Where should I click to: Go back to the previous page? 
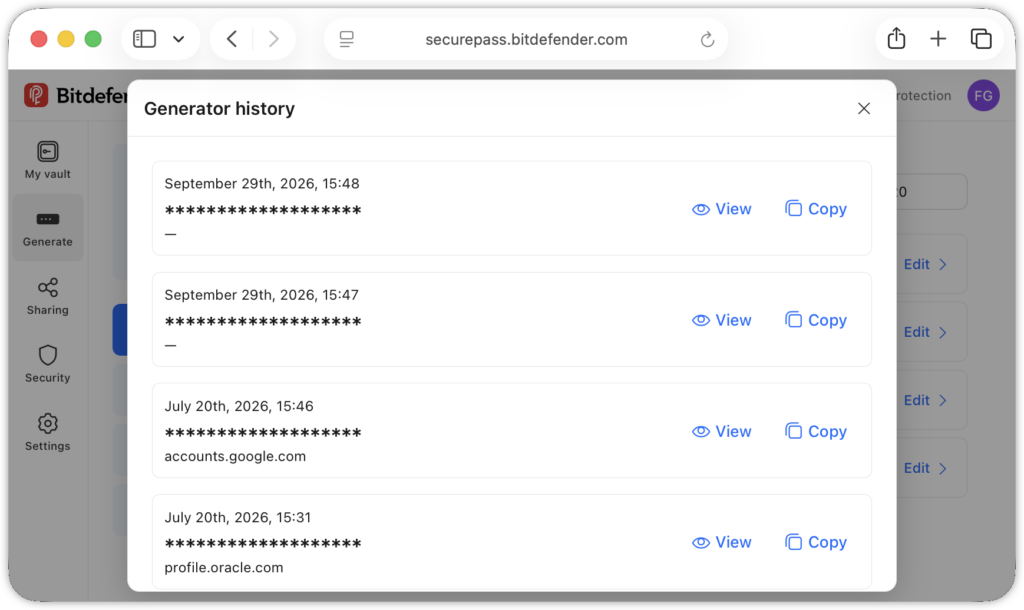click(232, 39)
